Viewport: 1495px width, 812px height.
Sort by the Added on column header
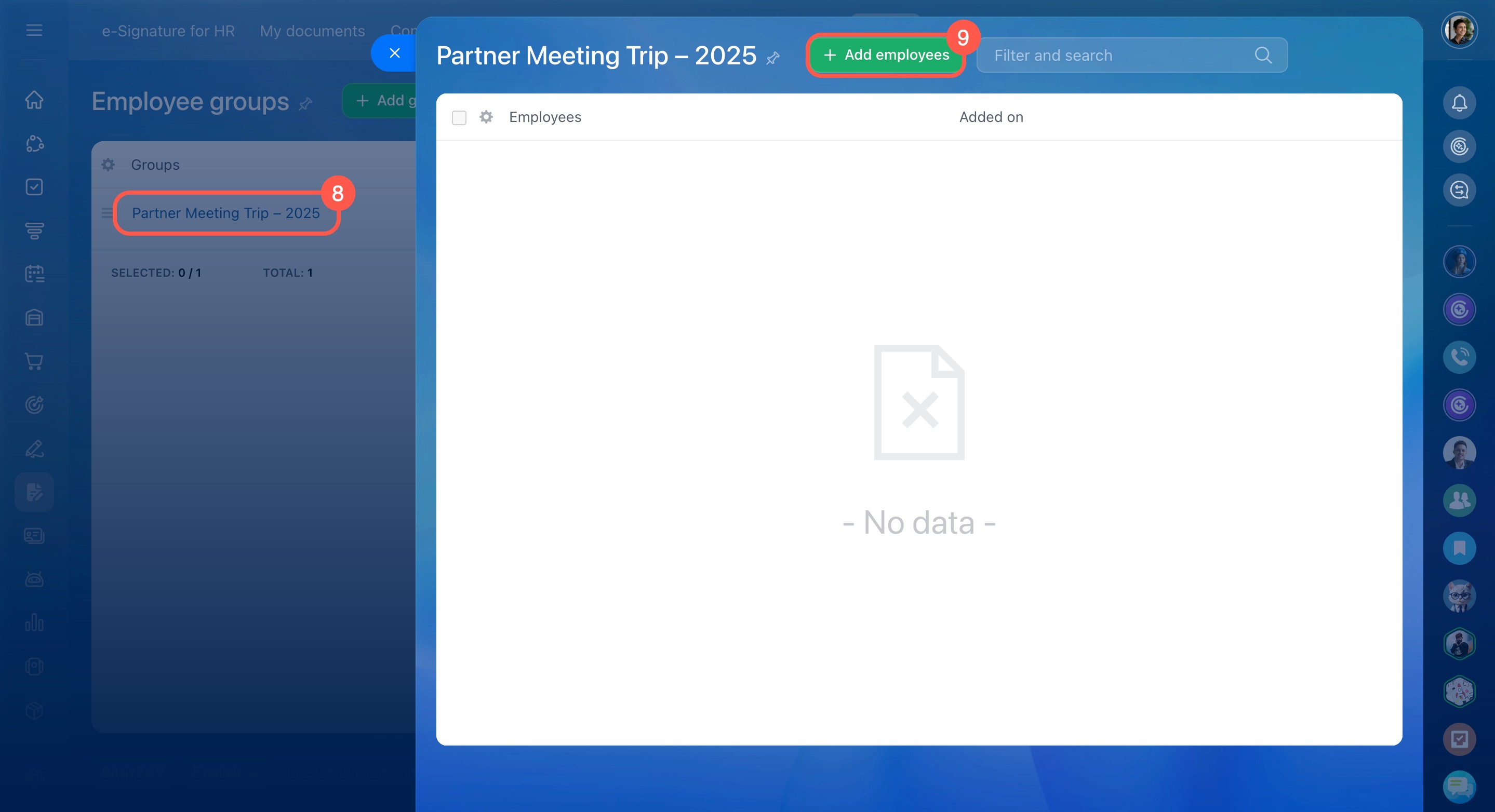[x=991, y=117]
